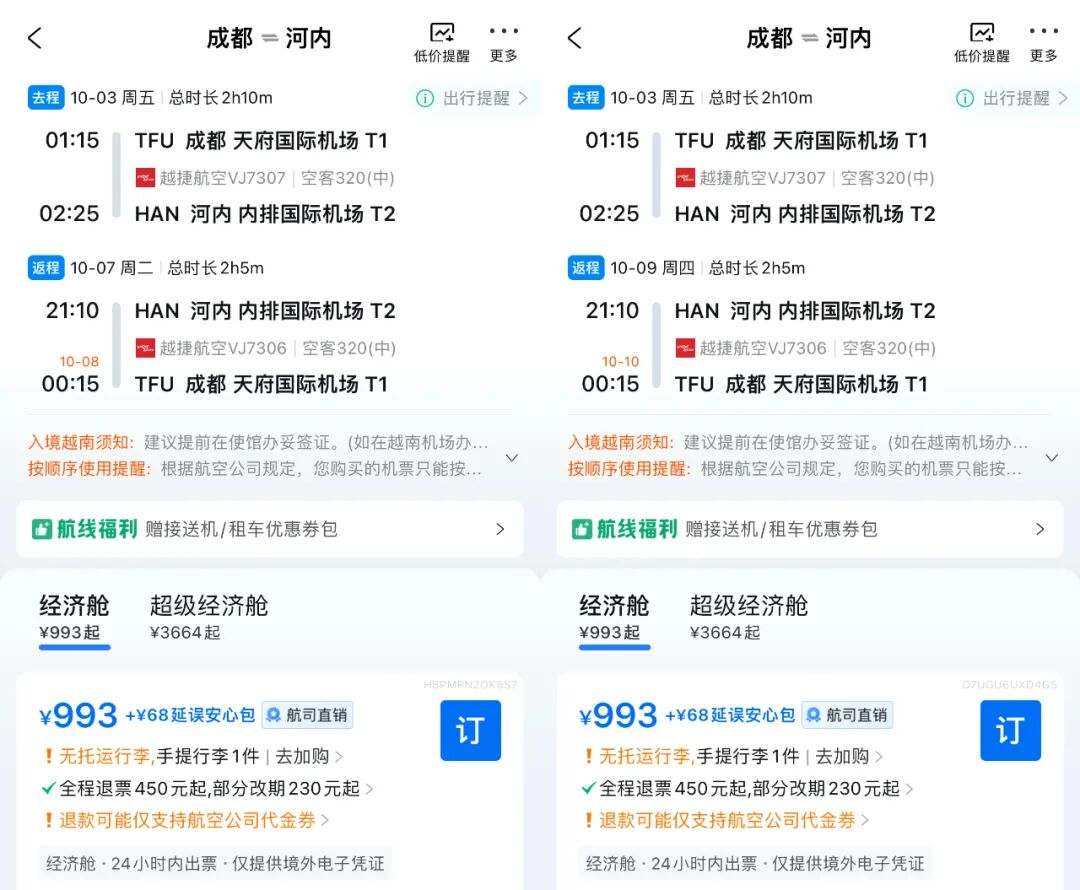Tap the 航线福利 green gift icon
This screenshot has width=1080, height=890.
42,531
